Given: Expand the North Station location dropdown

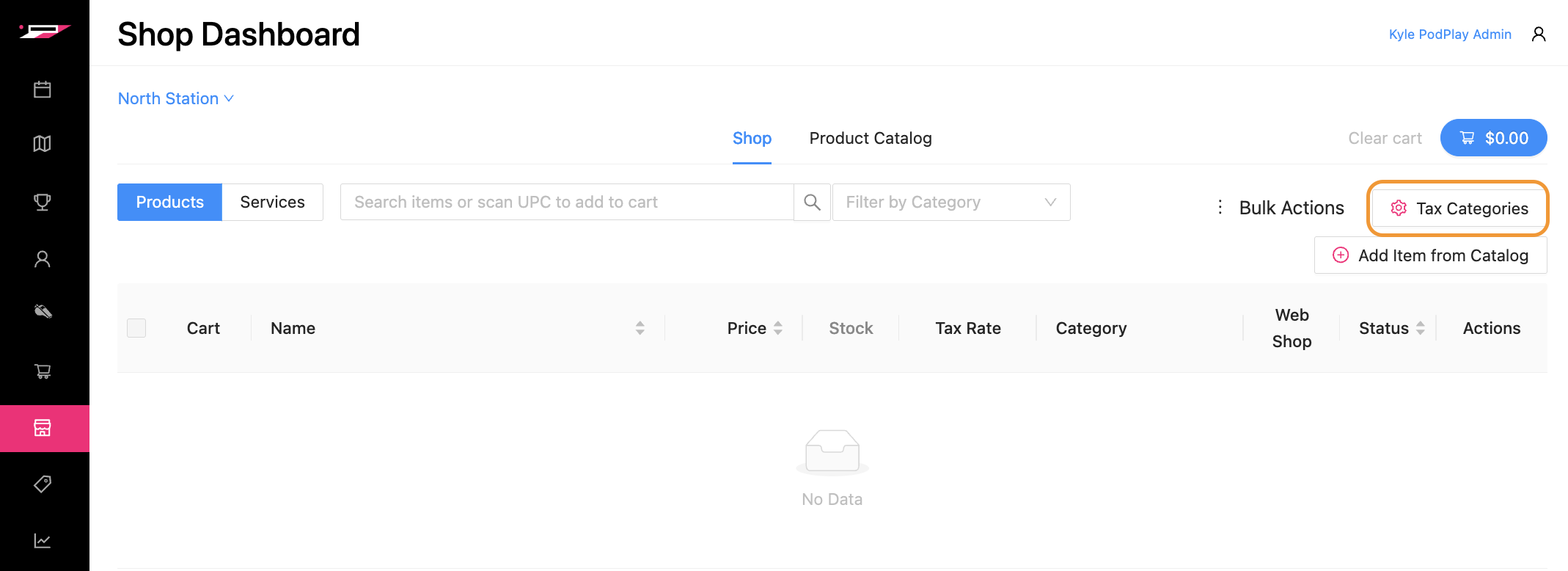Looking at the screenshot, I should click(x=176, y=98).
